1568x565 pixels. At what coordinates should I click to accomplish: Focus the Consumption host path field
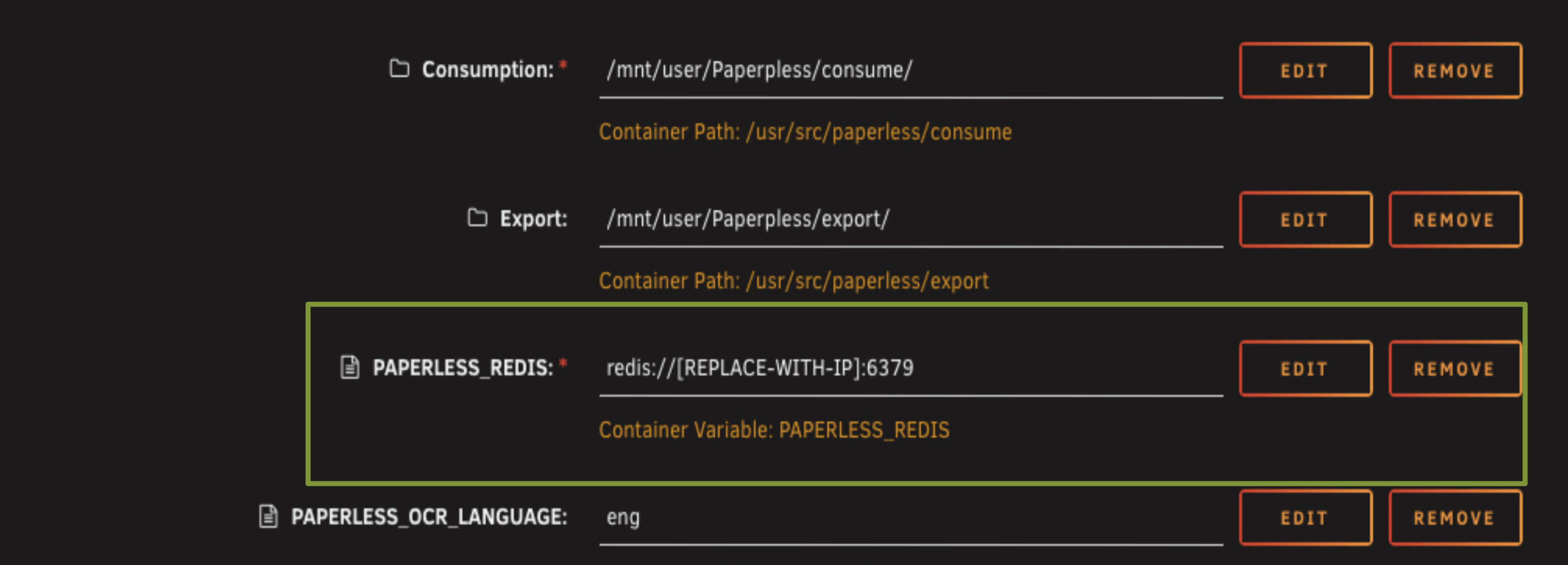coord(910,70)
